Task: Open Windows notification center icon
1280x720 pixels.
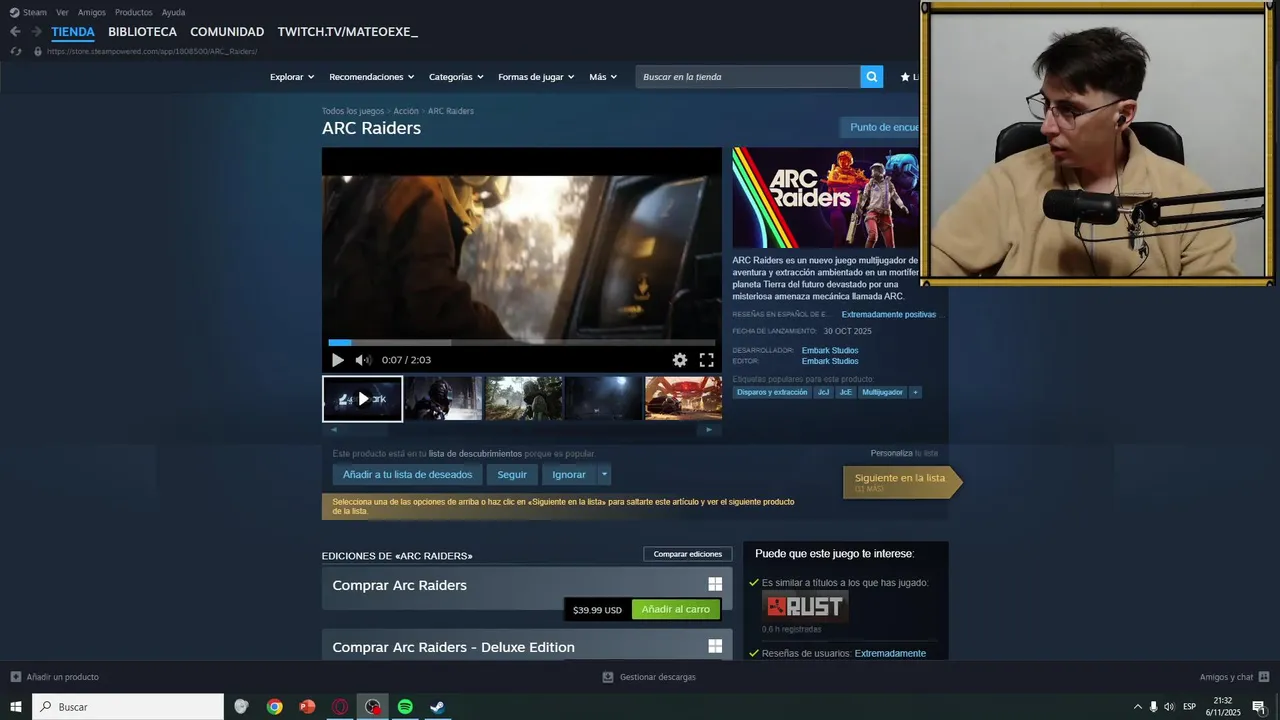Action: point(1258,707)
